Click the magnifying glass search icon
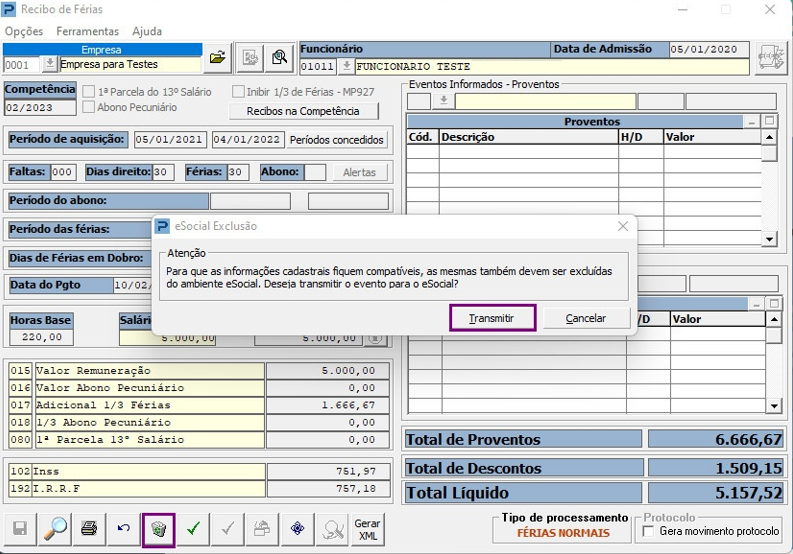Image resolution: width=793 pixels, height=554 pixels. coord(55,529)
